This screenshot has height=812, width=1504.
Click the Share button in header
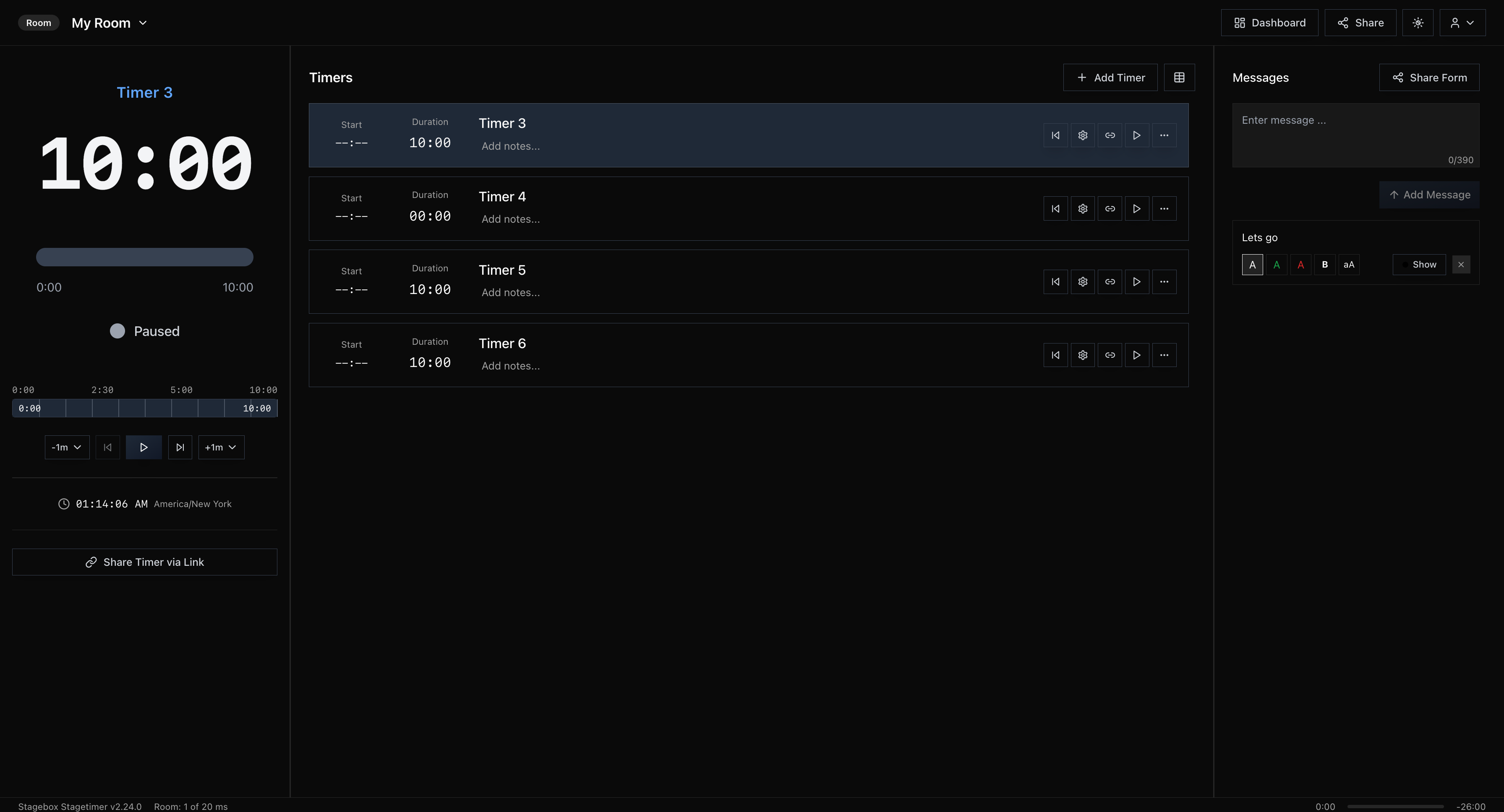pyautogui.click(x=1360, y=23)
